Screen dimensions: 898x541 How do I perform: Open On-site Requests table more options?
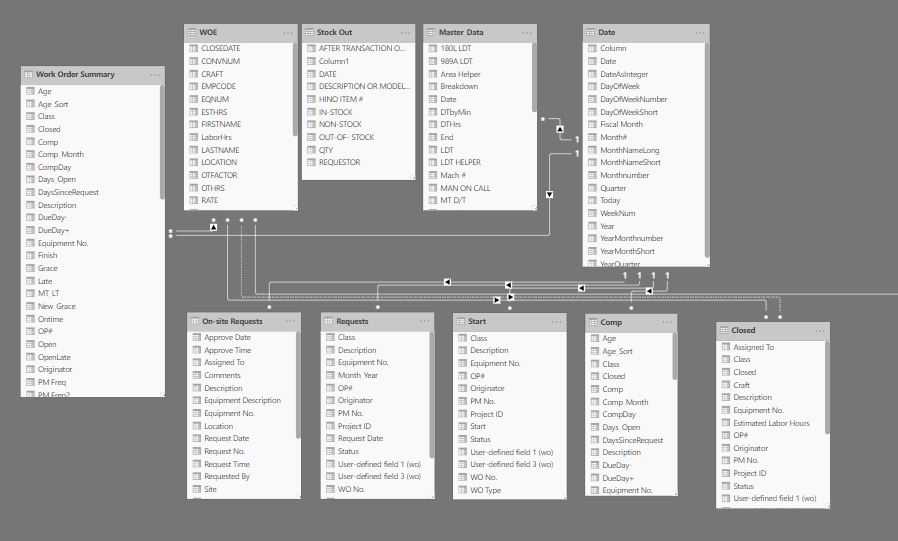pos(290,321)
